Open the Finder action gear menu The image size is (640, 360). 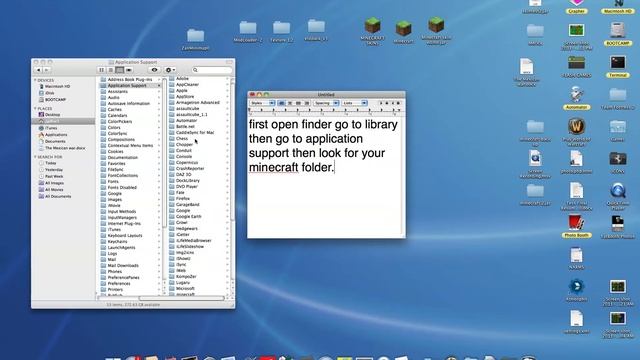(x=170, y=70)
